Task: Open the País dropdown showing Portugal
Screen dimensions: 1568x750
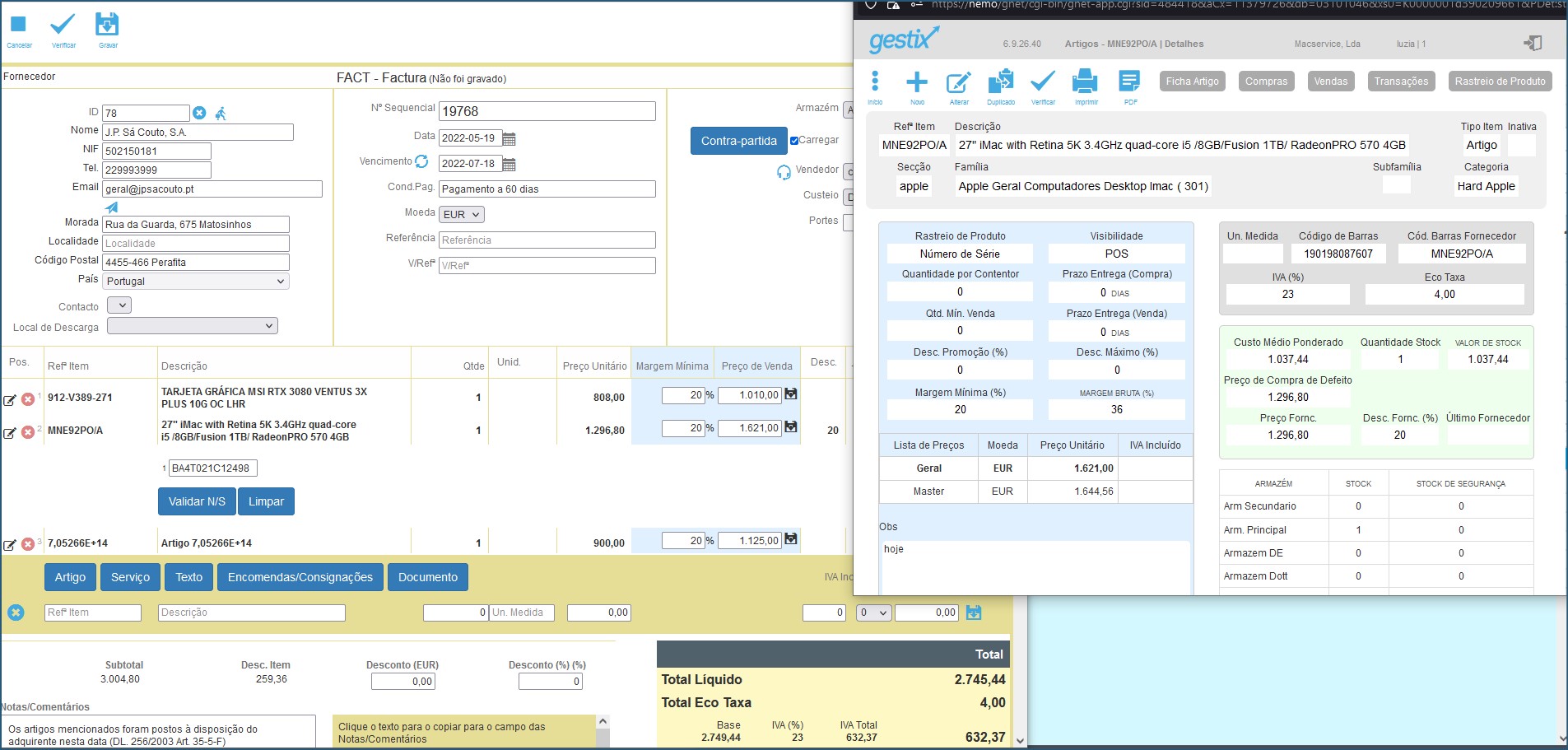Action: pyautogui.click(x=196, y=282)
